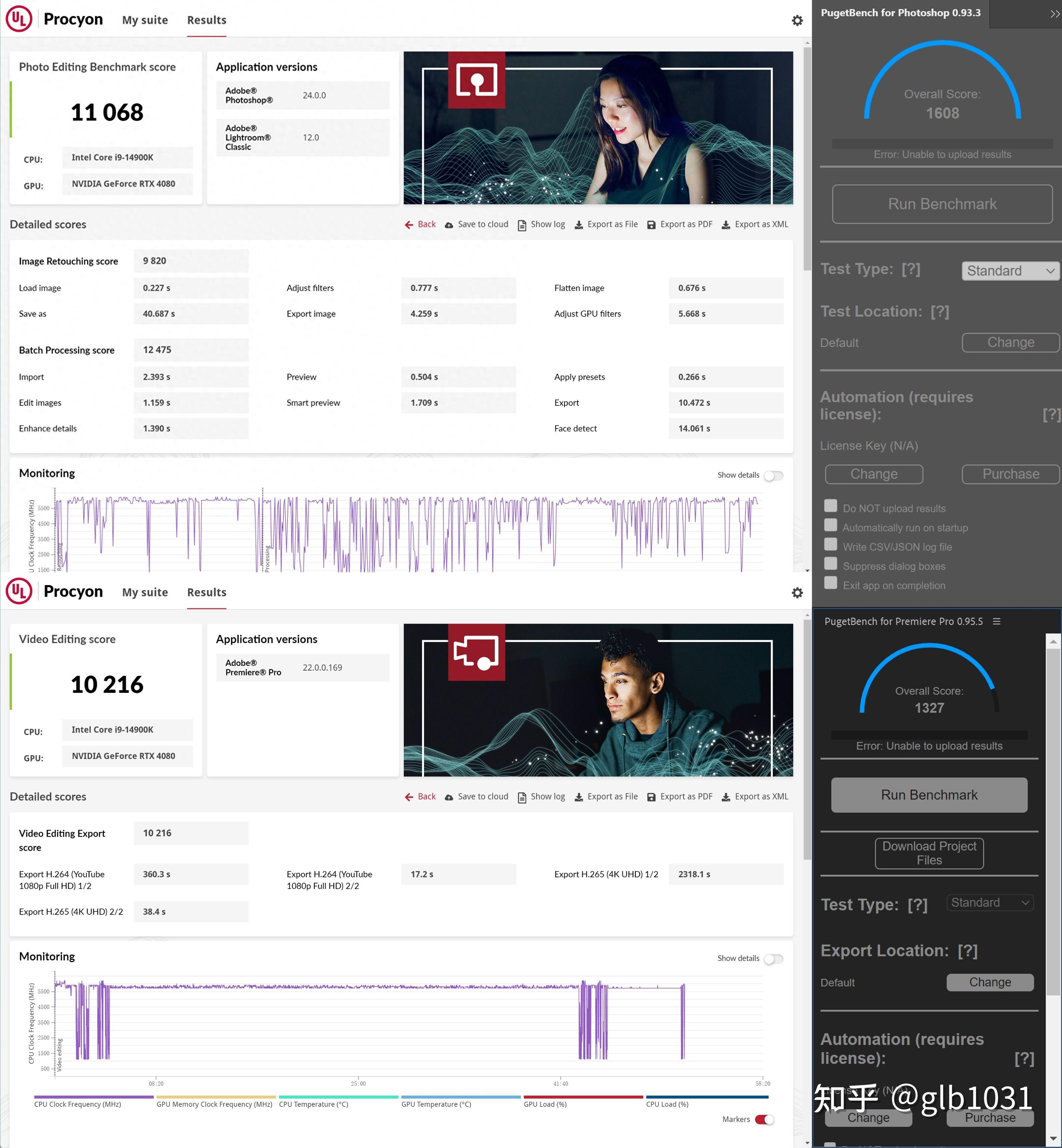The height and width of the screenshot is (1148, 1062).
Task: Click the Export as PDF icon in the top toolbar
Action: (x=651, y=225)
